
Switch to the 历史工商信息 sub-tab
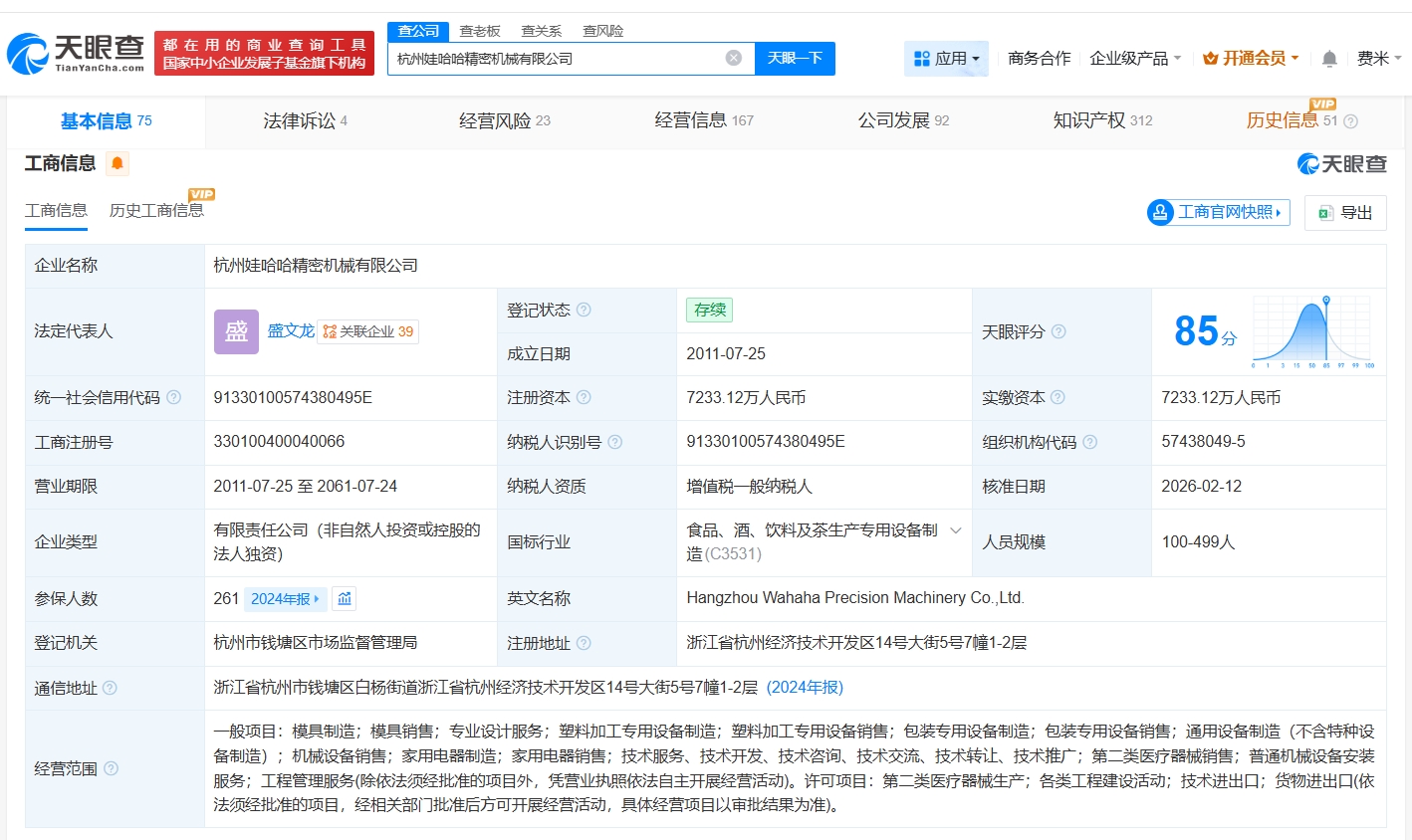click(156, 210)
